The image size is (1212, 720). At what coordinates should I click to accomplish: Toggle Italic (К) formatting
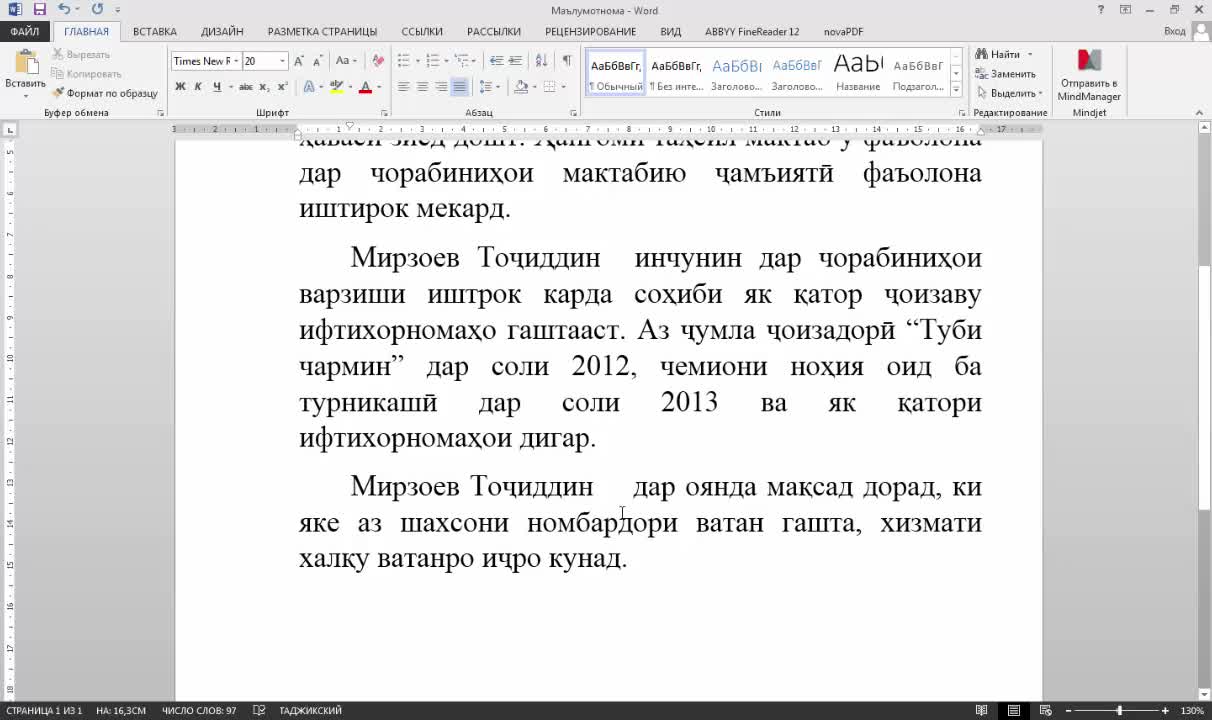point(198,87)
